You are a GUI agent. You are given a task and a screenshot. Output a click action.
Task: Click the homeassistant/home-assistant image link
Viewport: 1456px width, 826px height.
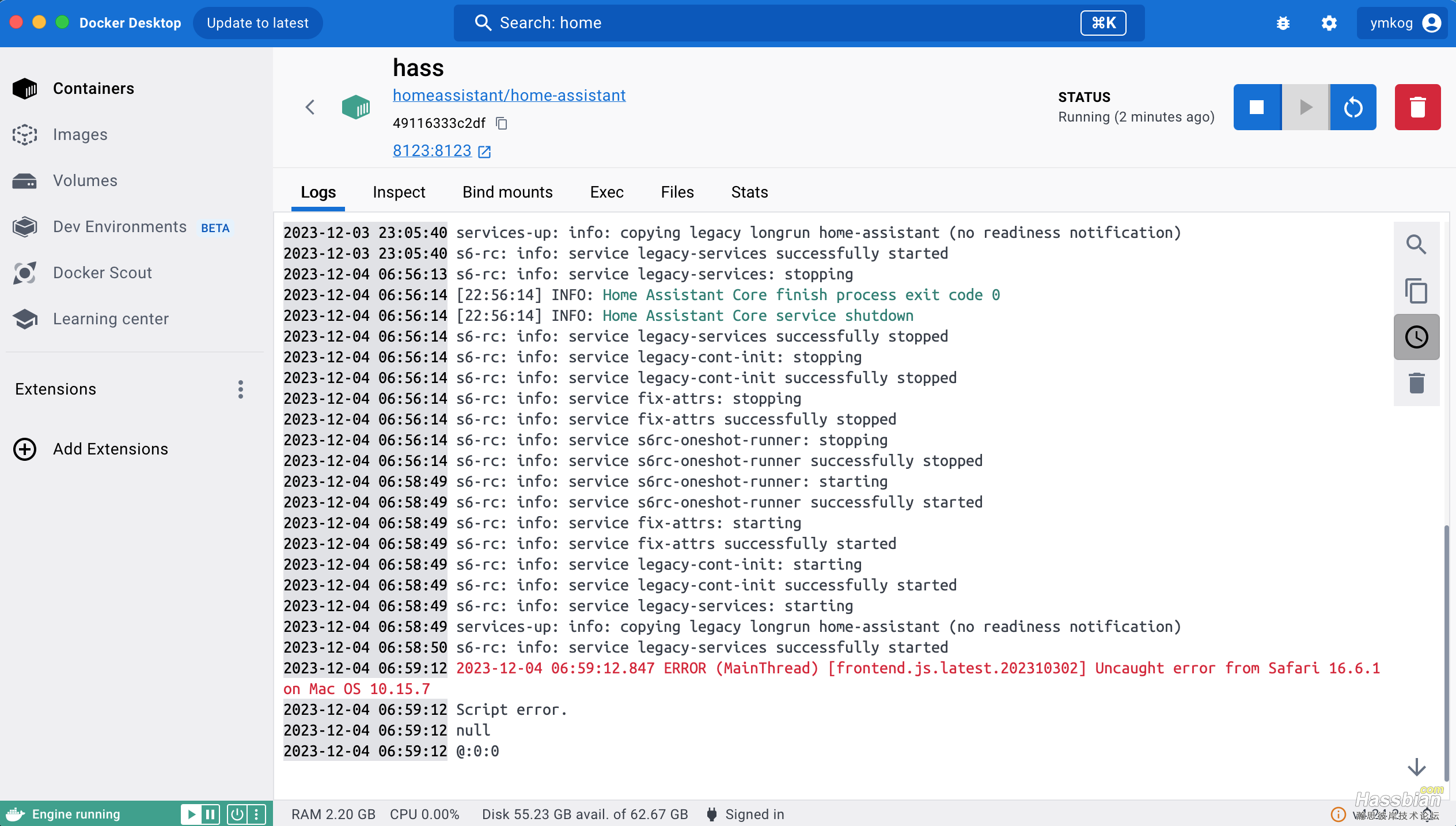pos(509,95)
